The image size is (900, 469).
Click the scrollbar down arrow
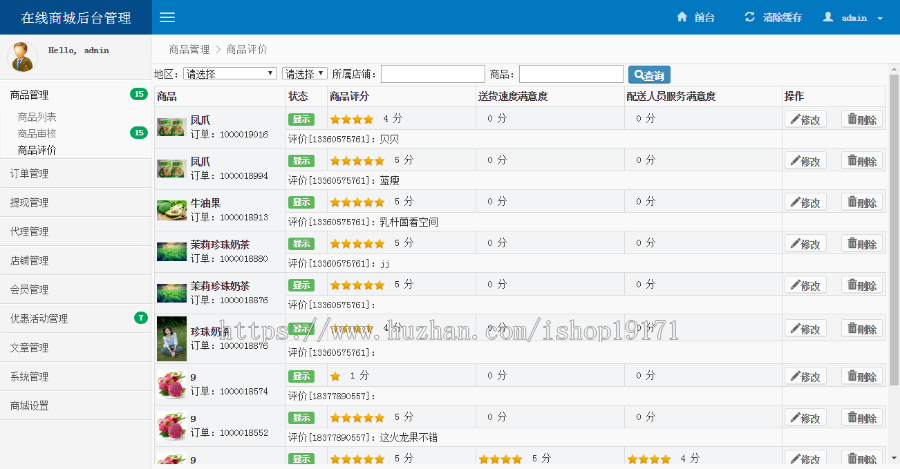click(894, 458)
